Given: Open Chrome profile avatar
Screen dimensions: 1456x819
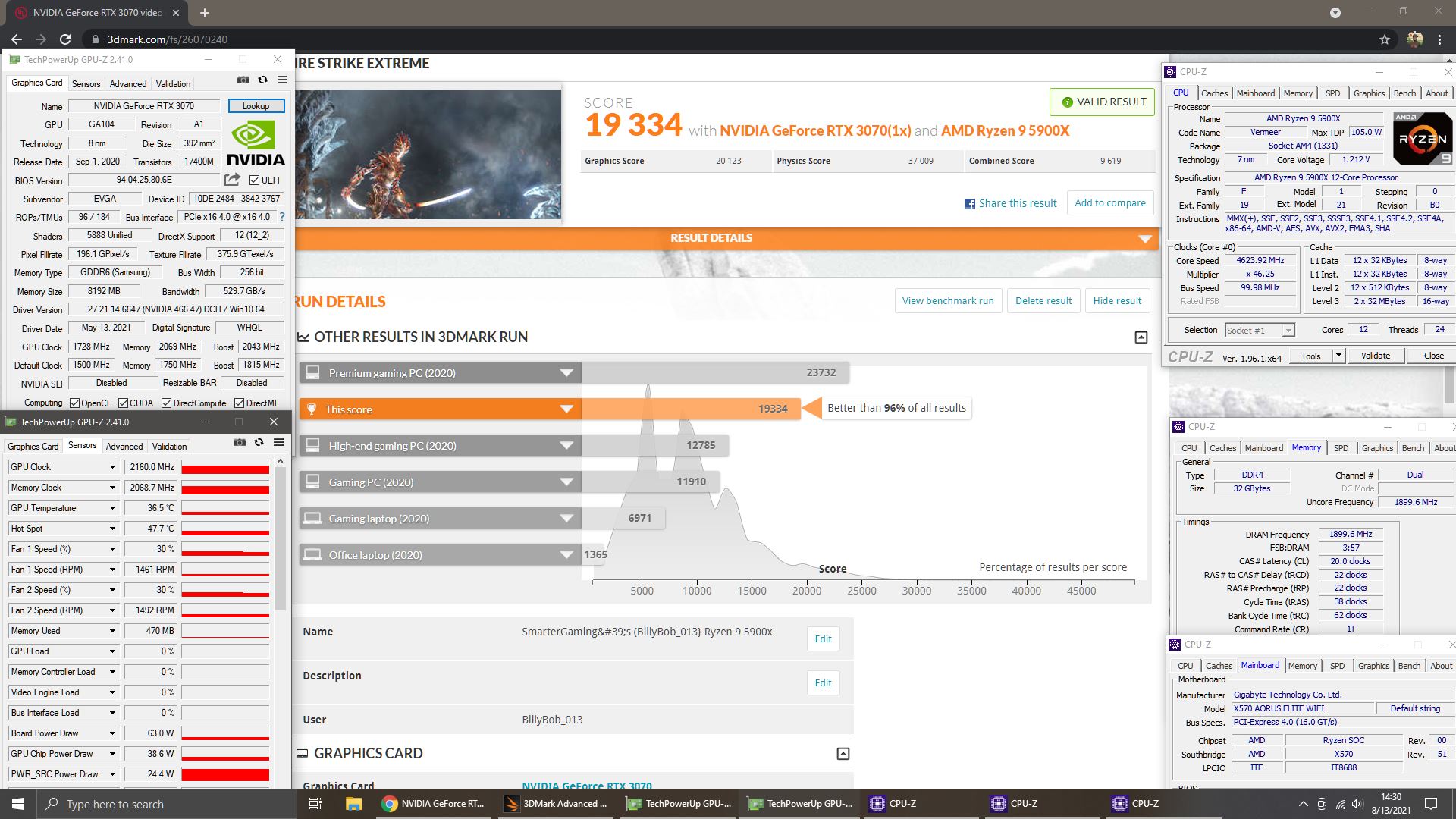Looking at the screenshot, I should coord(1414,39).
